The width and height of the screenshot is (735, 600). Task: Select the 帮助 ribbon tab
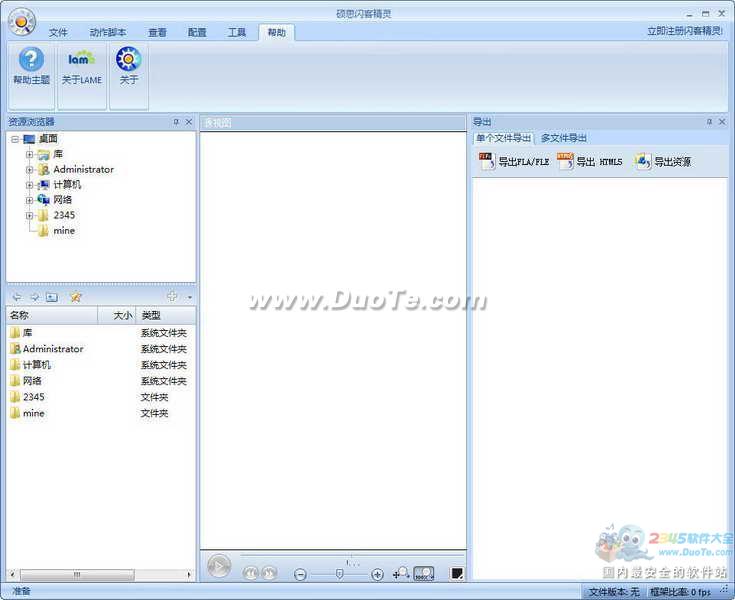tap(277, 32)
